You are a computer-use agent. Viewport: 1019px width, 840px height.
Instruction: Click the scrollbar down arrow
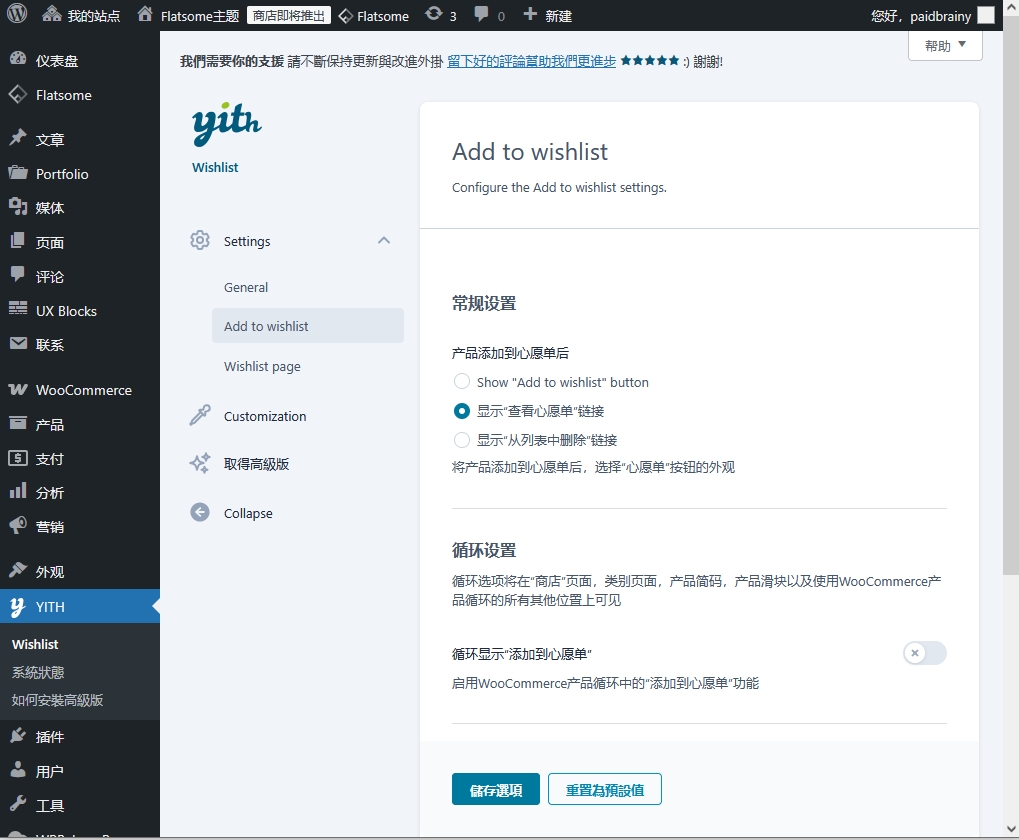1011,829
